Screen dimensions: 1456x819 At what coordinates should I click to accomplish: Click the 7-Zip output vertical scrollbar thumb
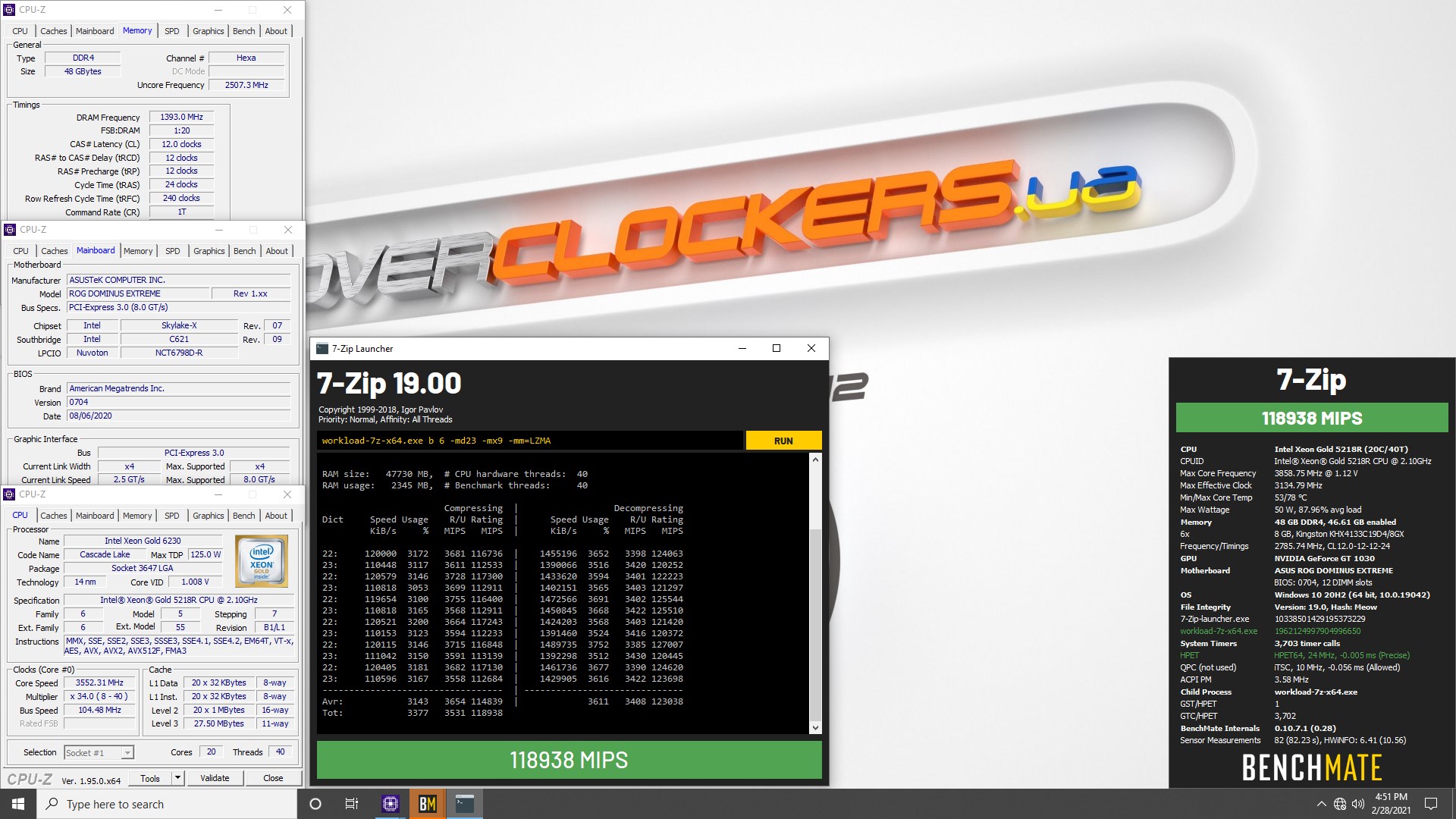point(815,623)
